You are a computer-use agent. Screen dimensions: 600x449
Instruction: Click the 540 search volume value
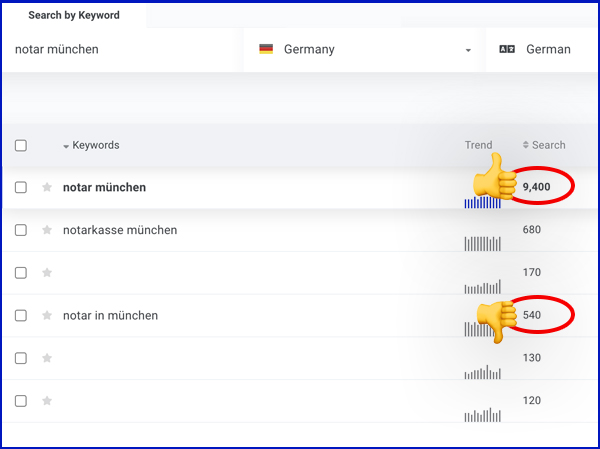pos(532,315)
